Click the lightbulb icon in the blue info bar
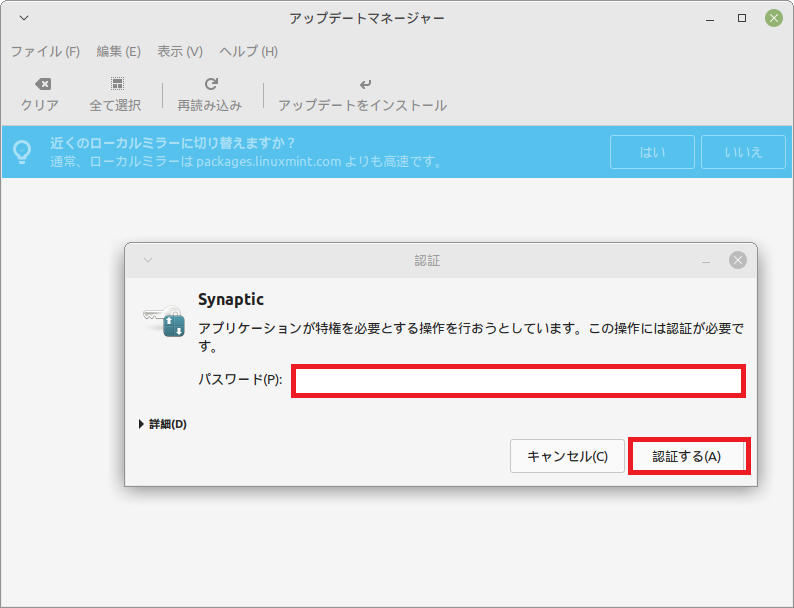 click(x=22, y=152)
